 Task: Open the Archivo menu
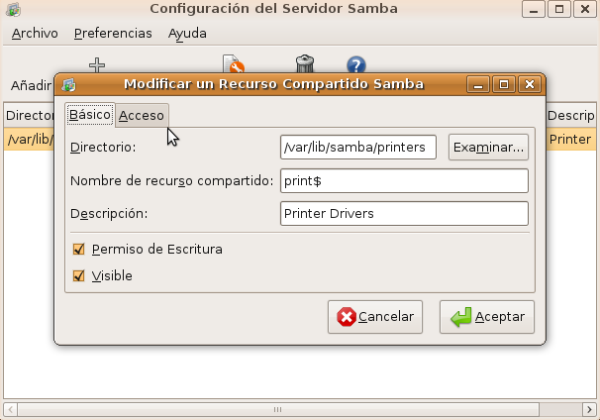point(35,33)
